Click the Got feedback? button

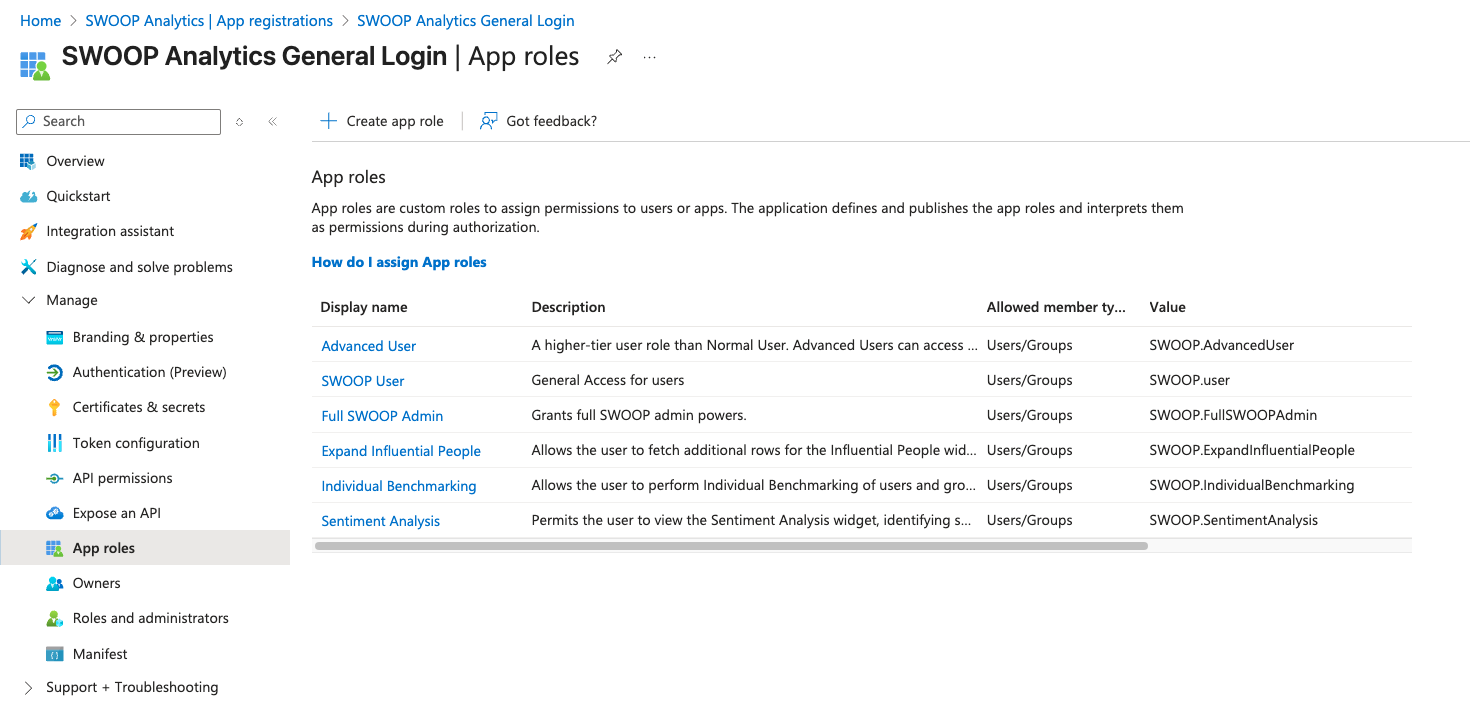(538, 121)
